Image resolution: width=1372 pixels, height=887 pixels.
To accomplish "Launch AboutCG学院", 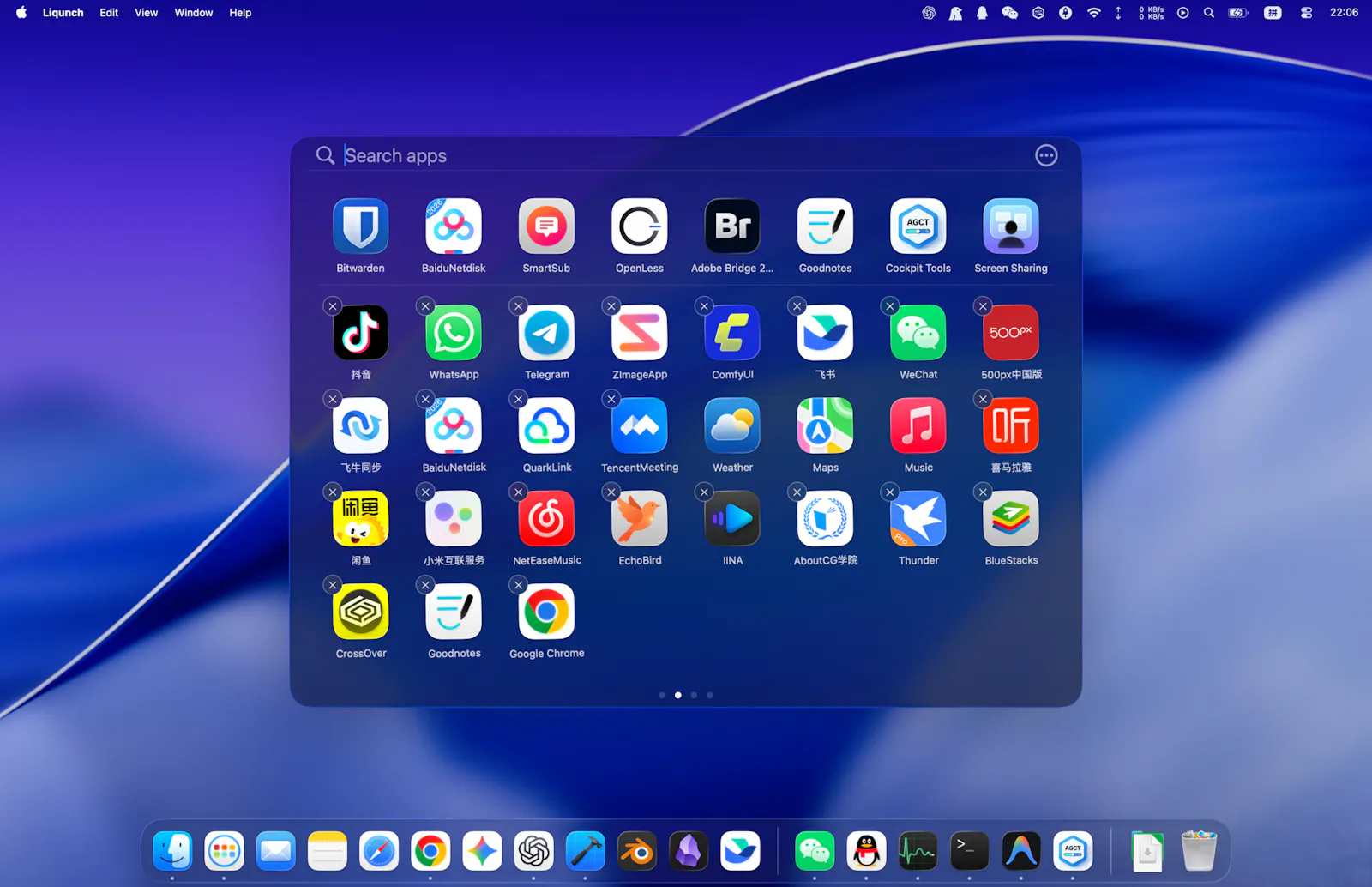I will point(825,518).
